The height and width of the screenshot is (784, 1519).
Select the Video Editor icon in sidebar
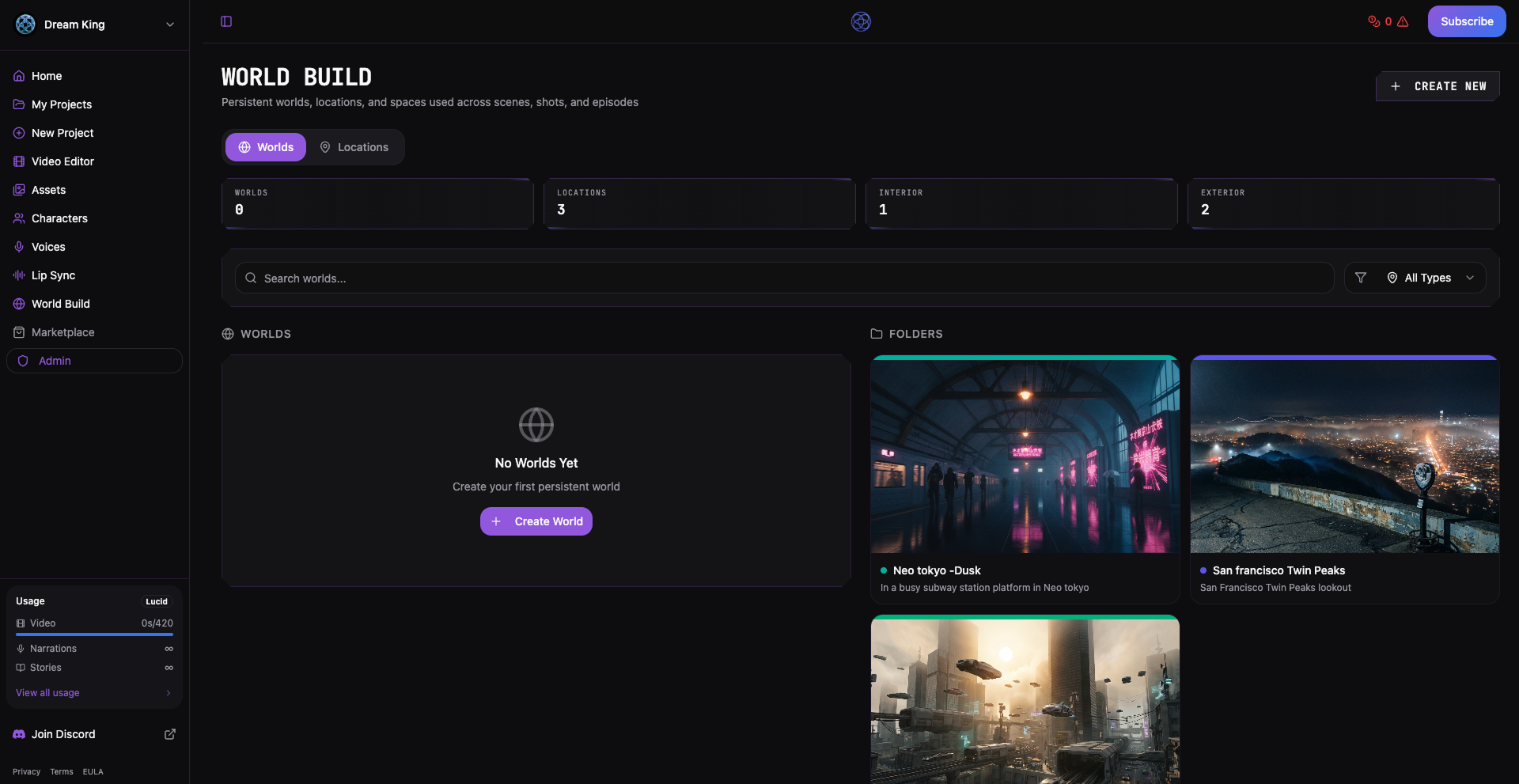[18, 161]
